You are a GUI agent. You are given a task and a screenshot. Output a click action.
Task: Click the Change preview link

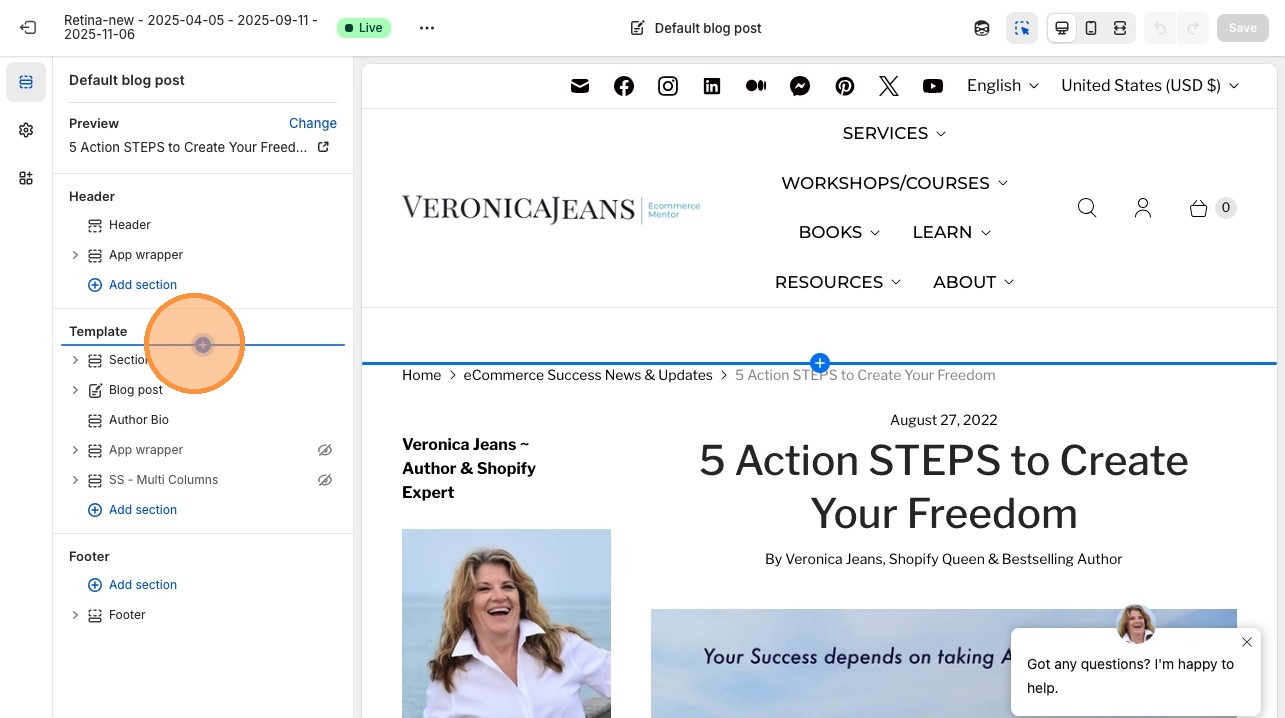click(x=313, y=123)
